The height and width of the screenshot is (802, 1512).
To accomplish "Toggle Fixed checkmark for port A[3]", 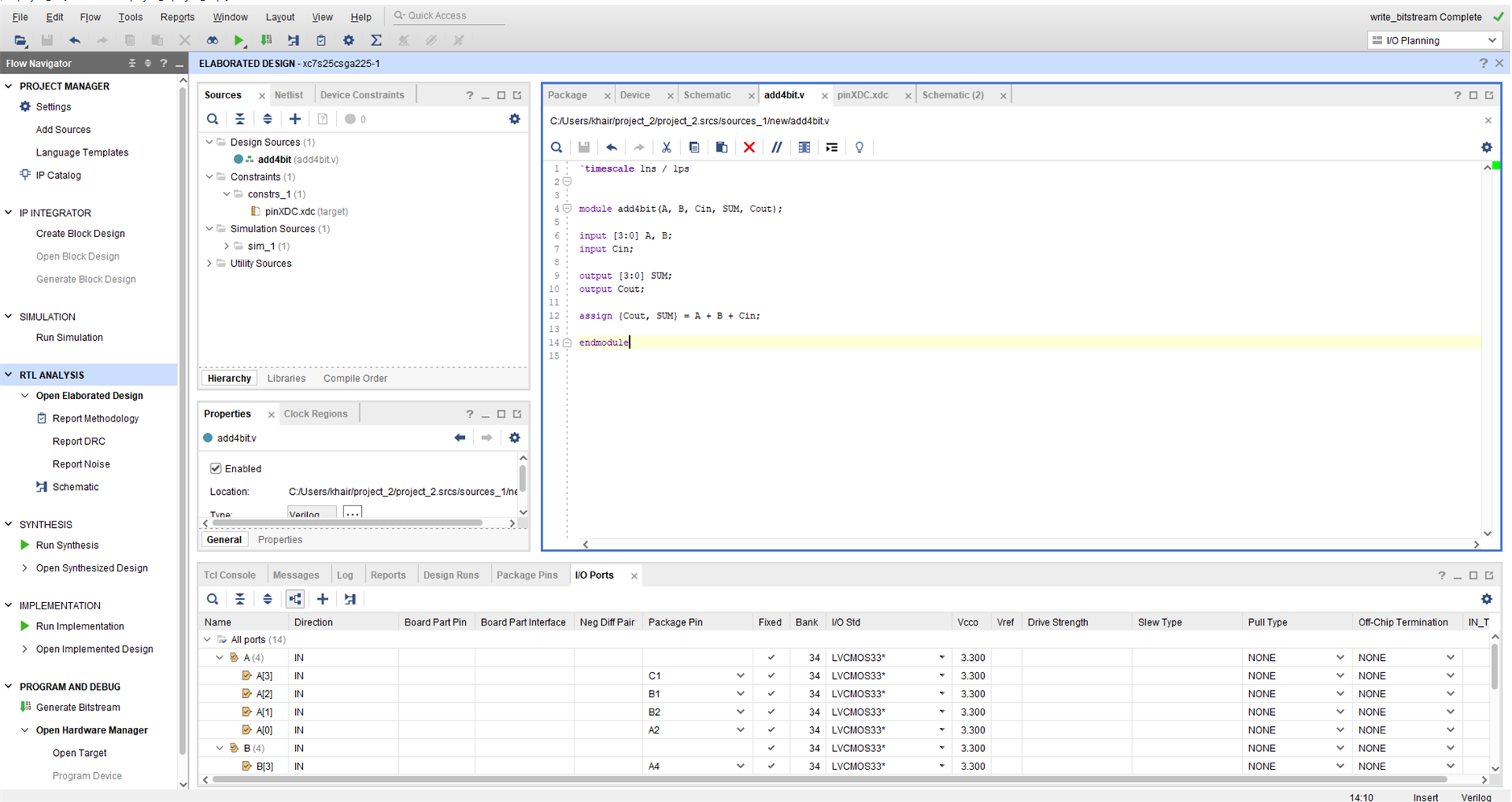I will pyautogui.click(x=771, y=675).
